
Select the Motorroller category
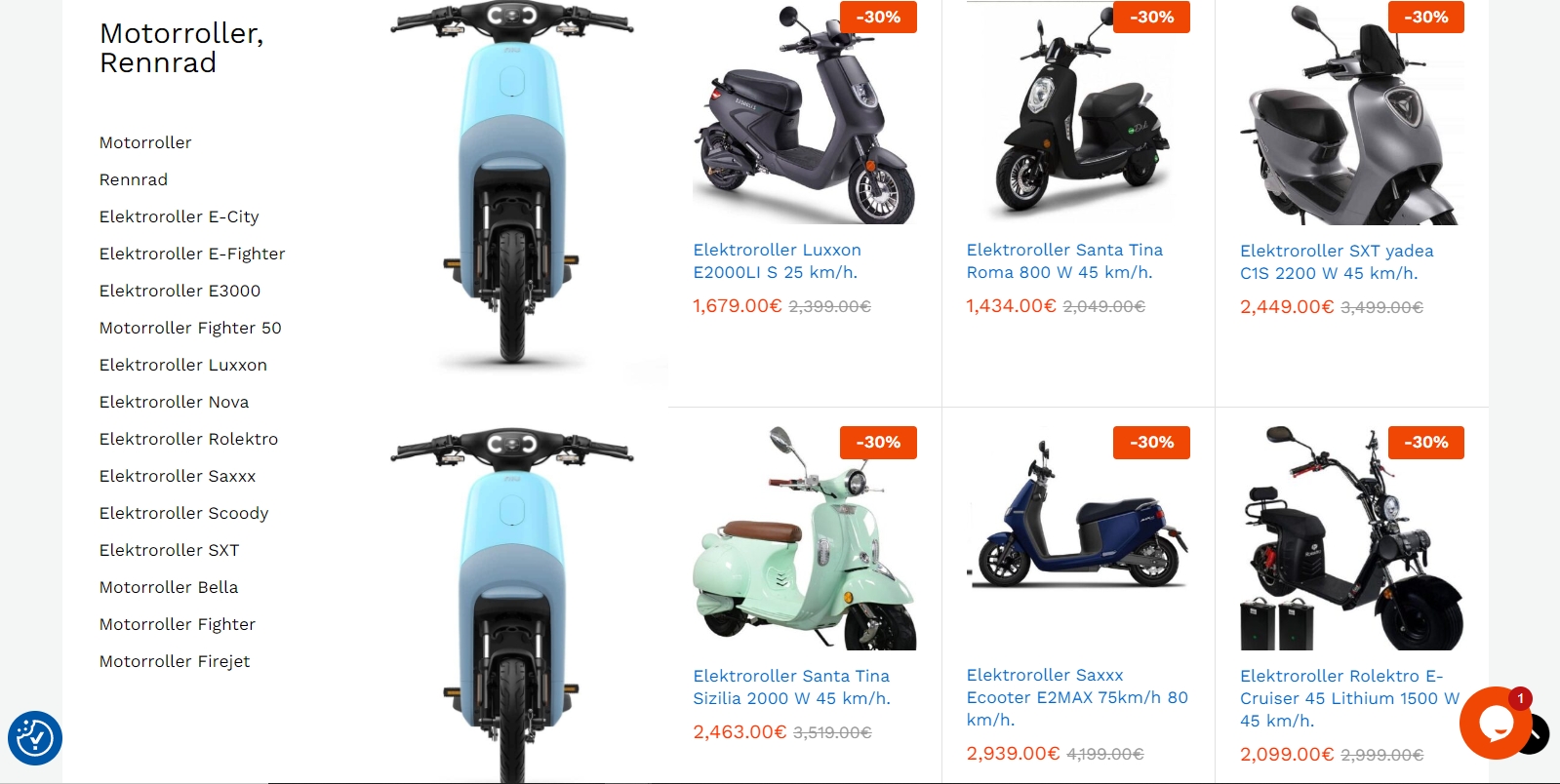[x=145, y=142]
